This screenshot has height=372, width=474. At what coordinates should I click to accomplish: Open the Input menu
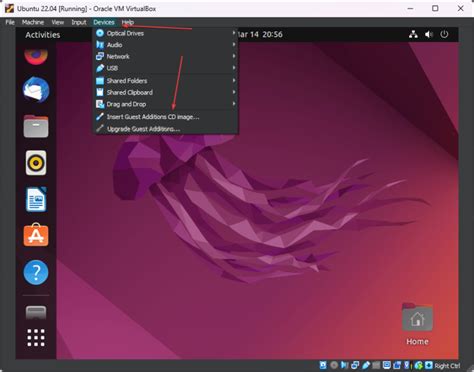79,22
